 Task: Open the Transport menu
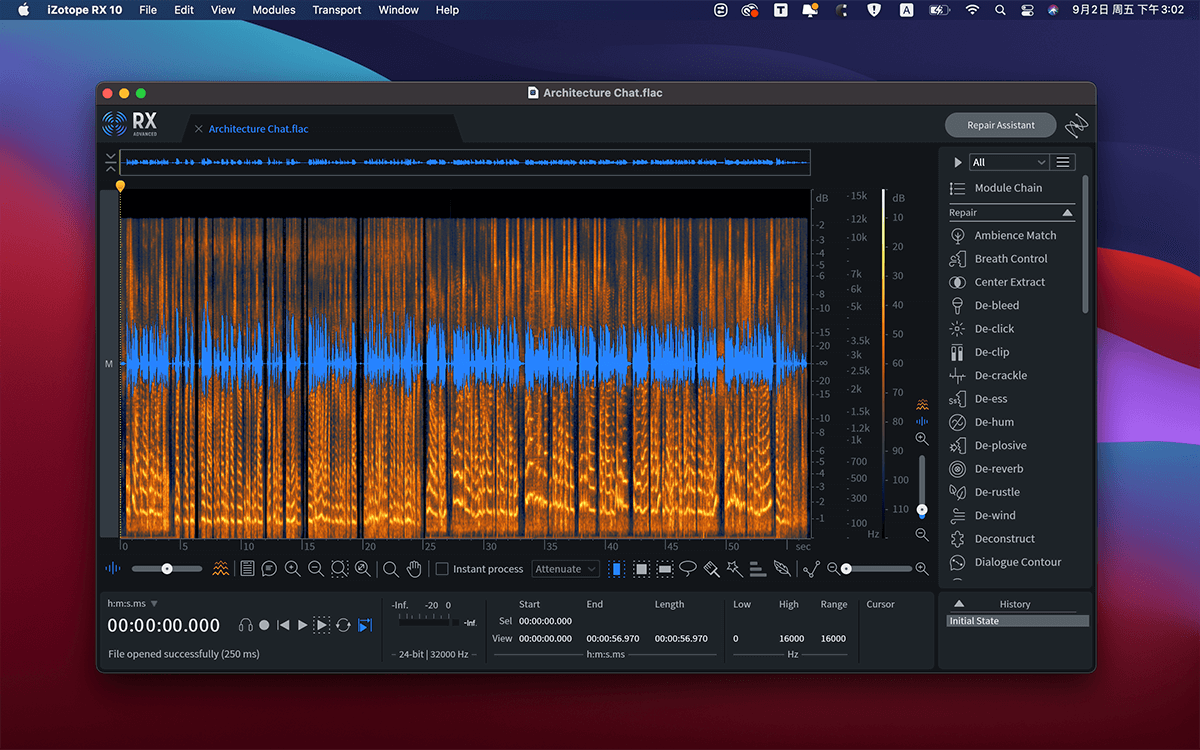337,10
